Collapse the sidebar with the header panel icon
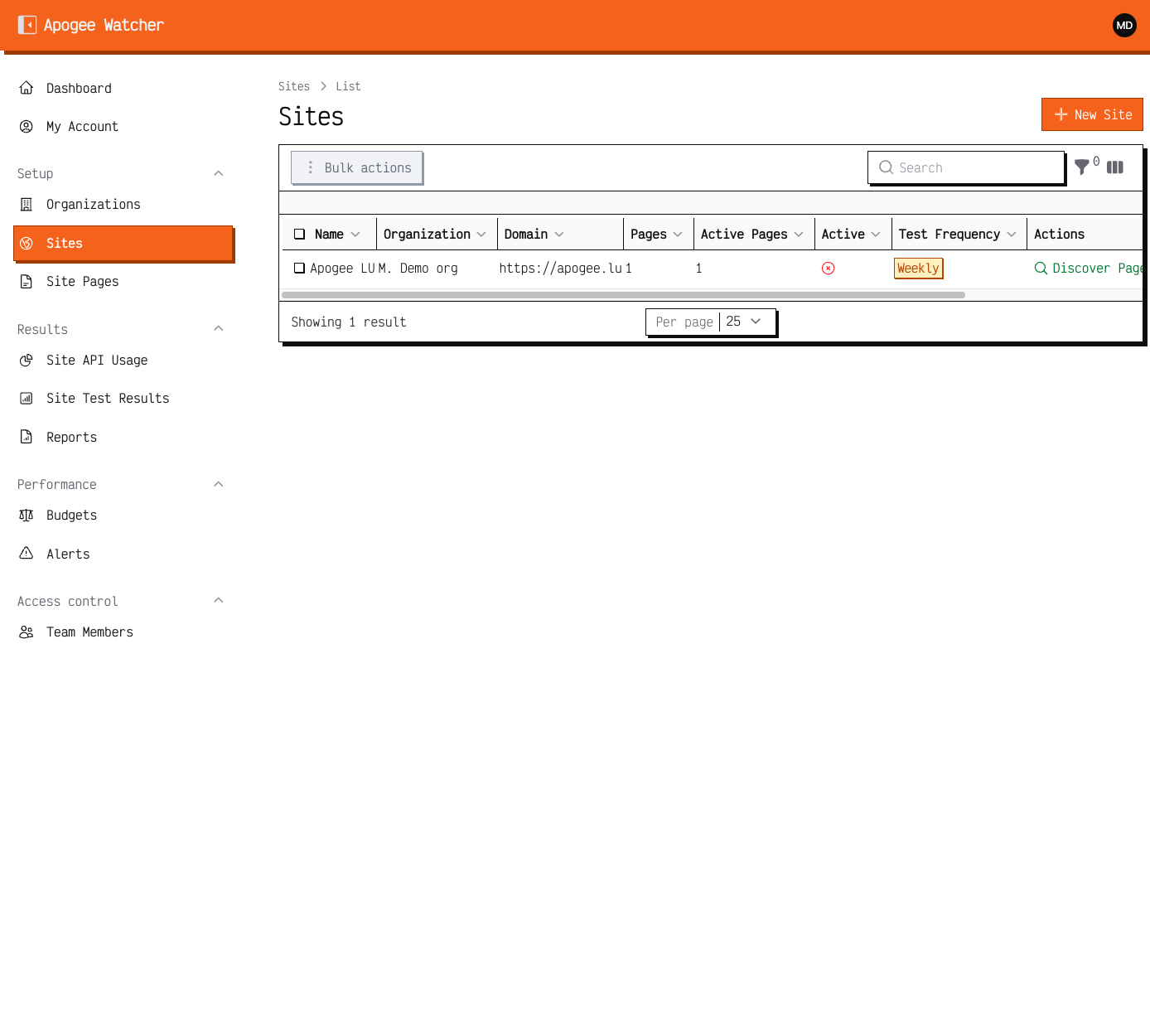 pos(27,25)
